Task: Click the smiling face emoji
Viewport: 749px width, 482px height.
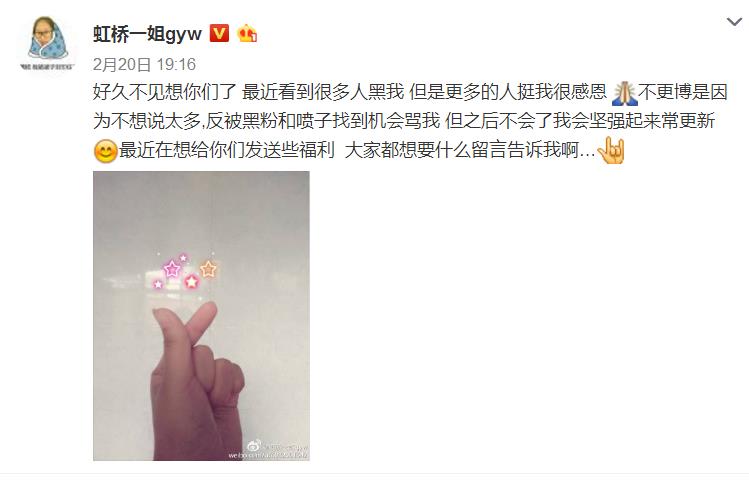Action: (x=106, y=151)
